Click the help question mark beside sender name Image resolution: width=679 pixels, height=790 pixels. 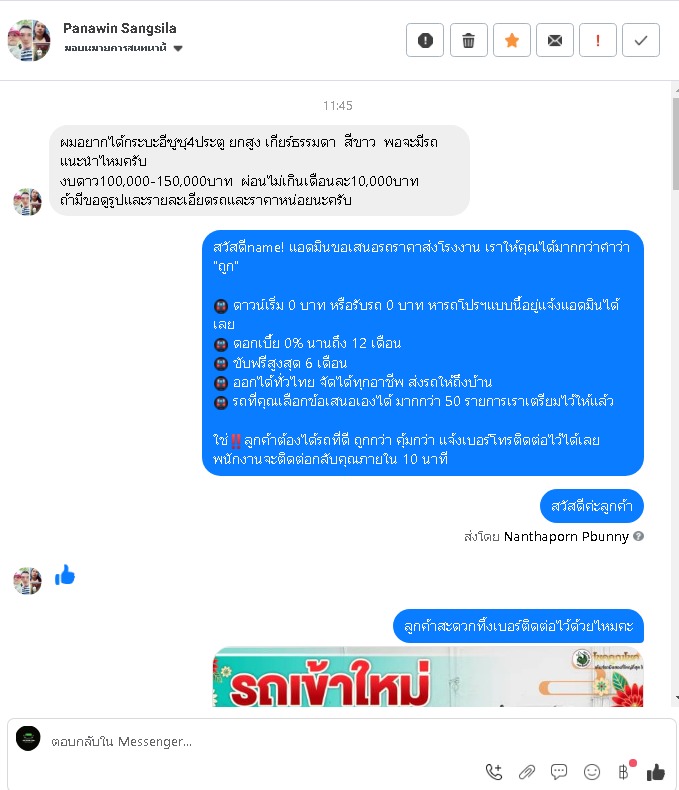tap(638, 536)
